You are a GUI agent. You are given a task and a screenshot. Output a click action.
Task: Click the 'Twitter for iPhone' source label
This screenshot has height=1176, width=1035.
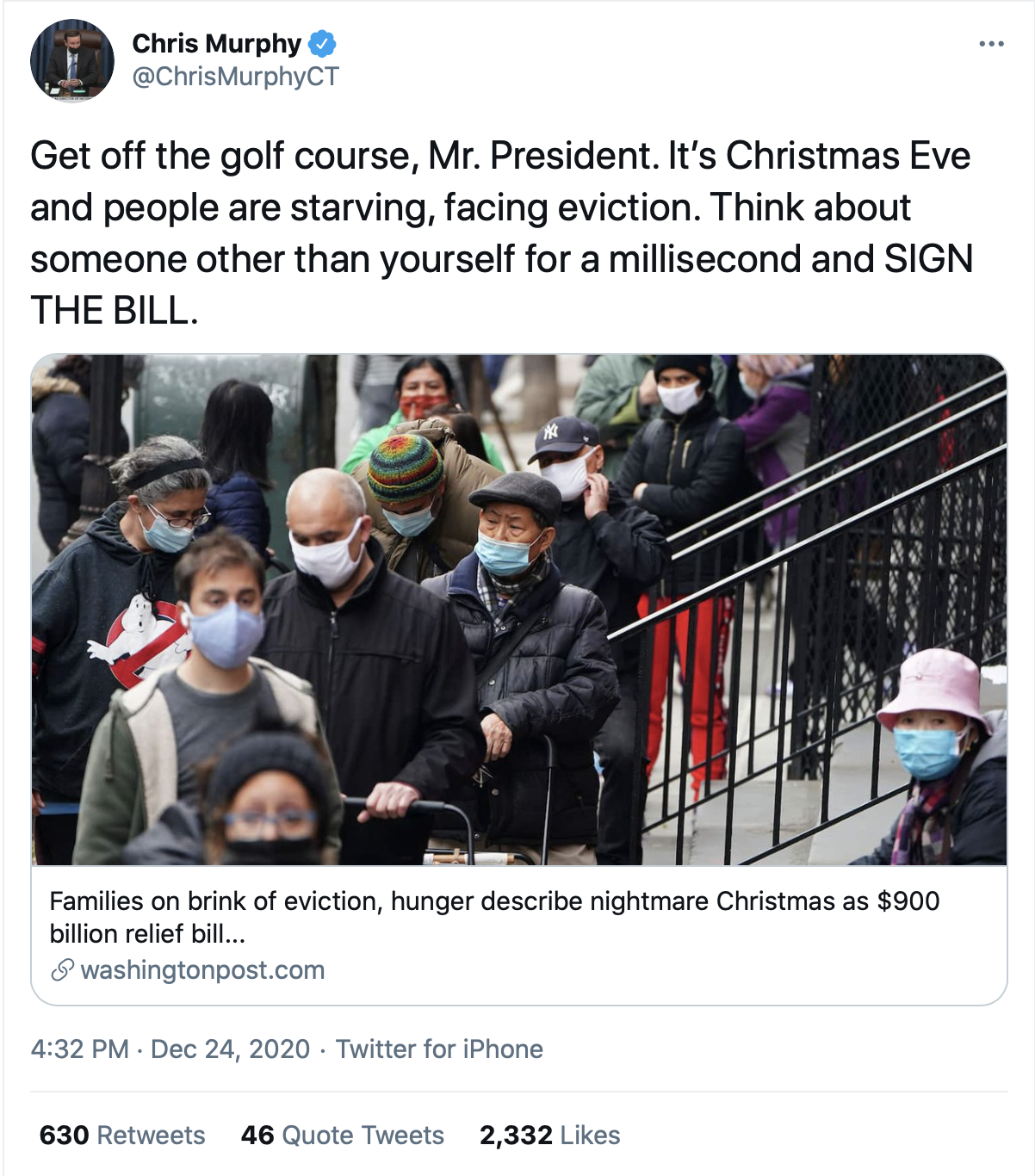[439, 1049]
